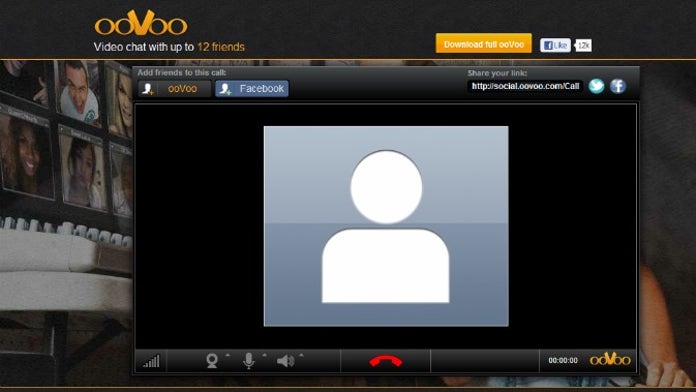The width and height of the screenshot is (696, 392).
Task: Mute the microphone icon
Action: coord(249,361)
